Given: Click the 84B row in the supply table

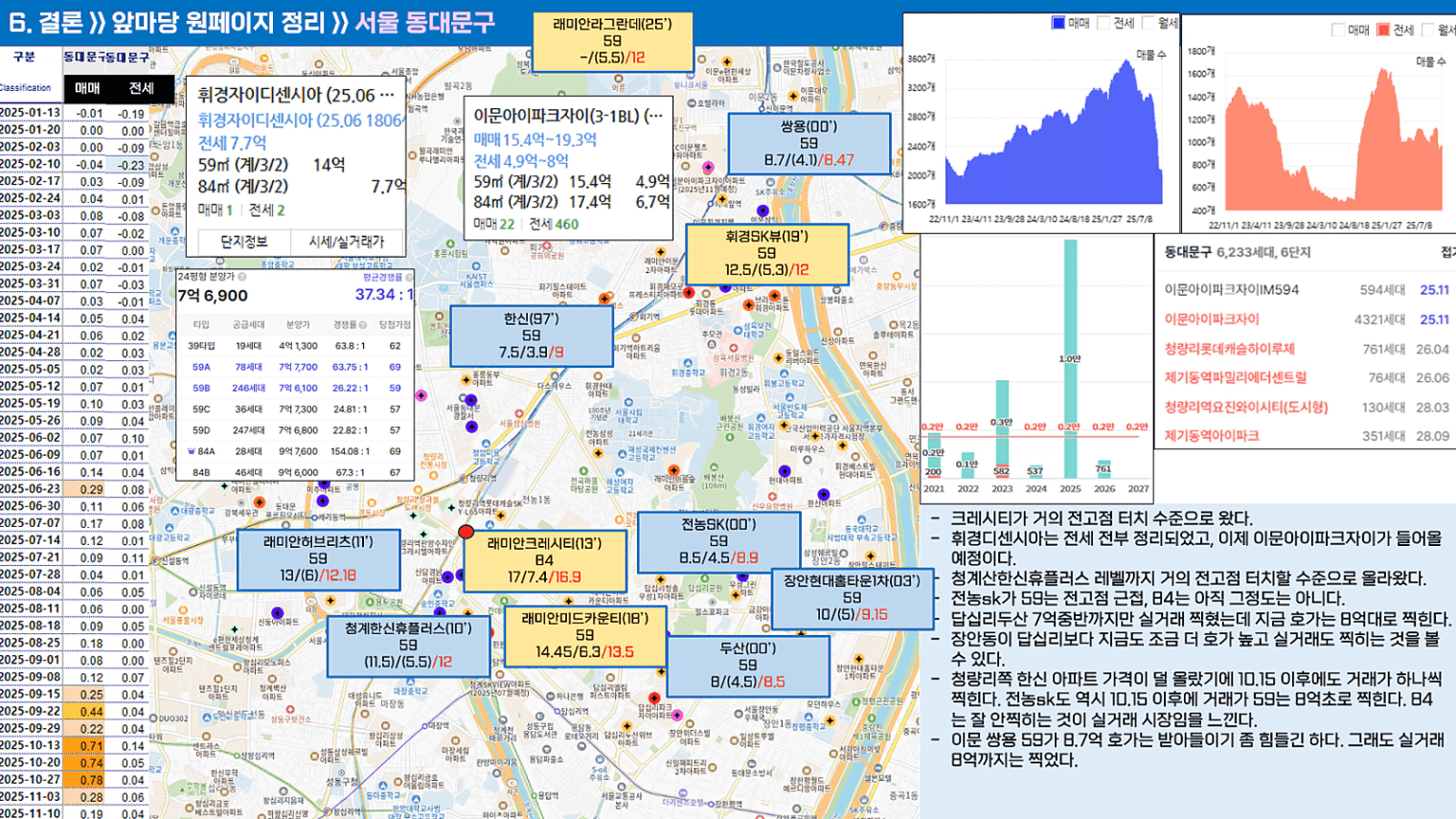Looking at the screenshot, I should tap(296, 472).
